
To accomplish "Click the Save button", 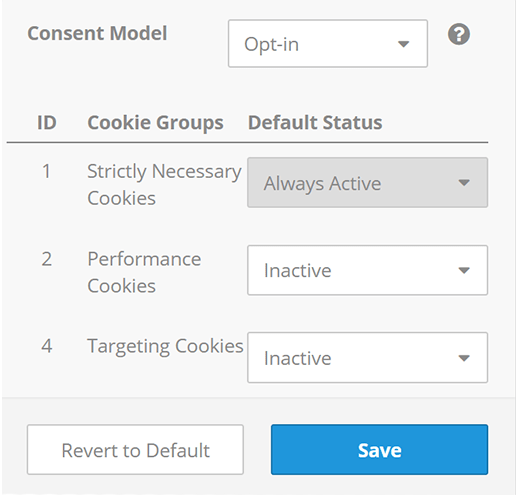I will [379, 450].
